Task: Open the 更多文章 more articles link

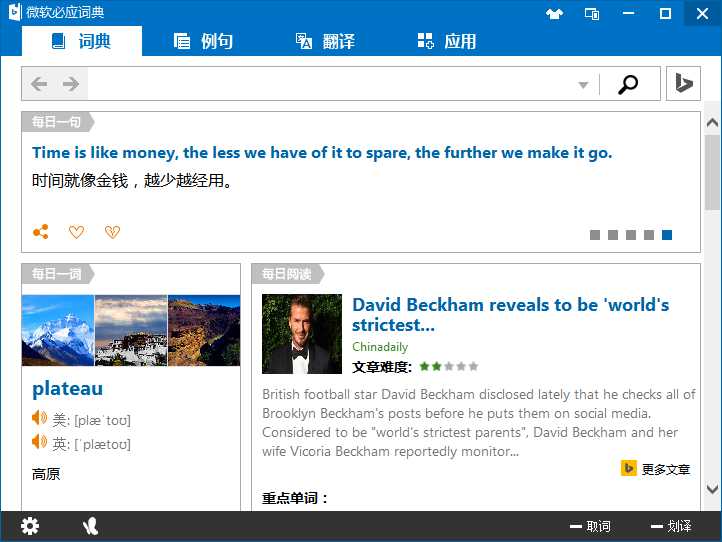Action: (x=666, y=469)
